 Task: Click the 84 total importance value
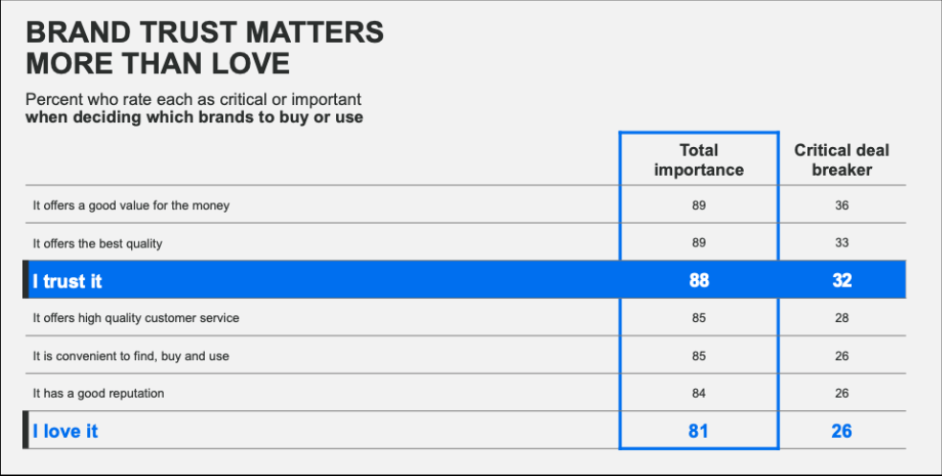[699, 394]
